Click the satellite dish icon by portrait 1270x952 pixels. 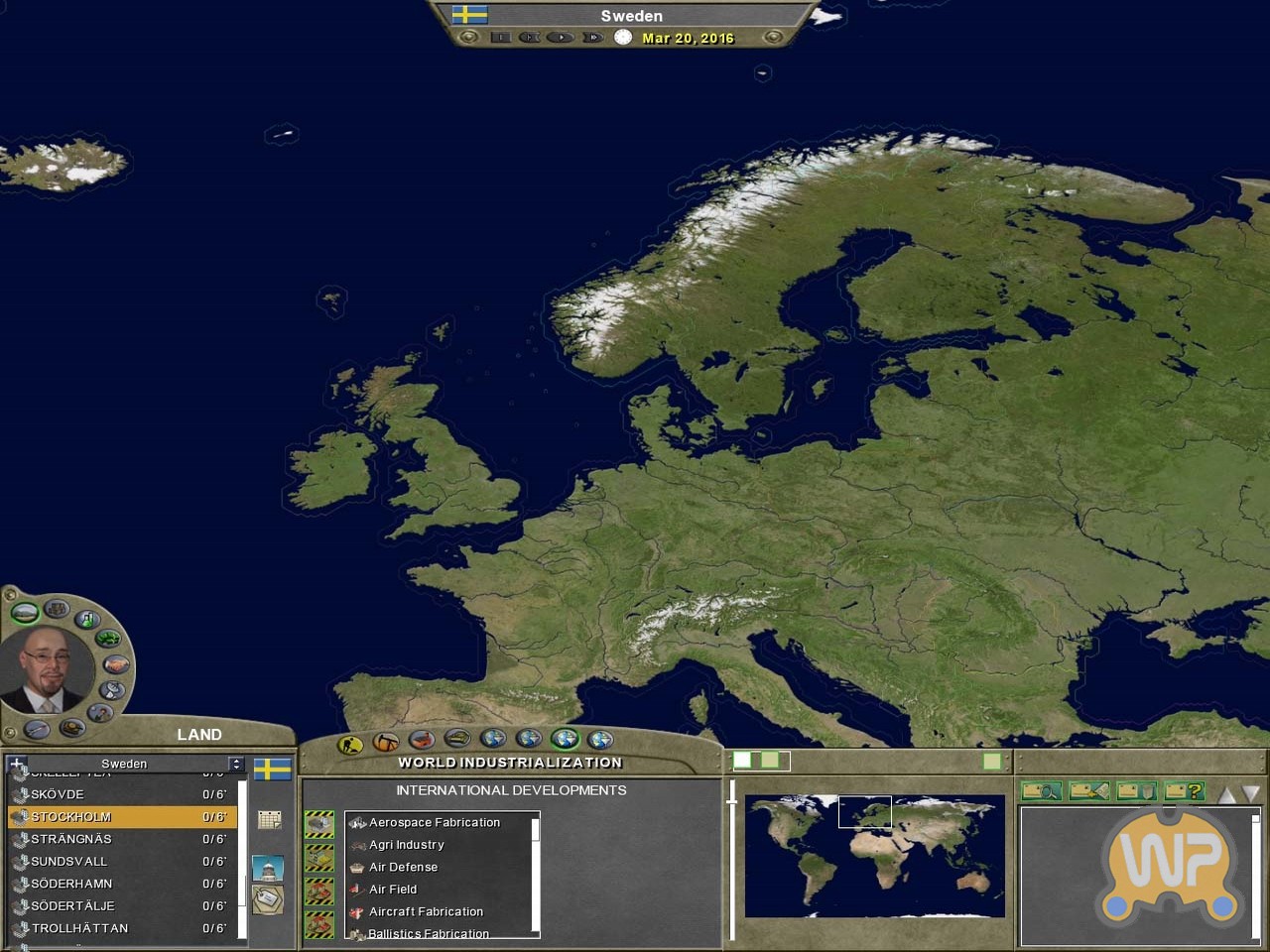113,690
